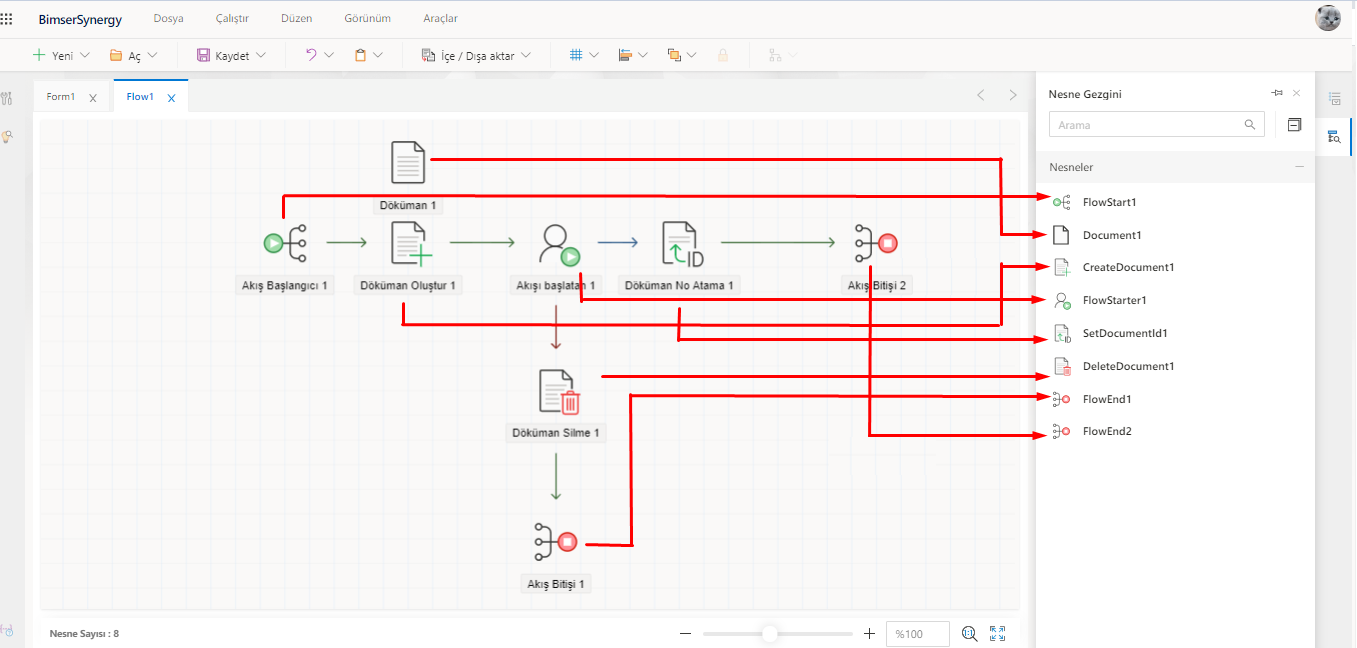This screenshot has width=1357, height=648.
Task: Pin the Nesne Gezgini panel
Action: click(1276, 93)
